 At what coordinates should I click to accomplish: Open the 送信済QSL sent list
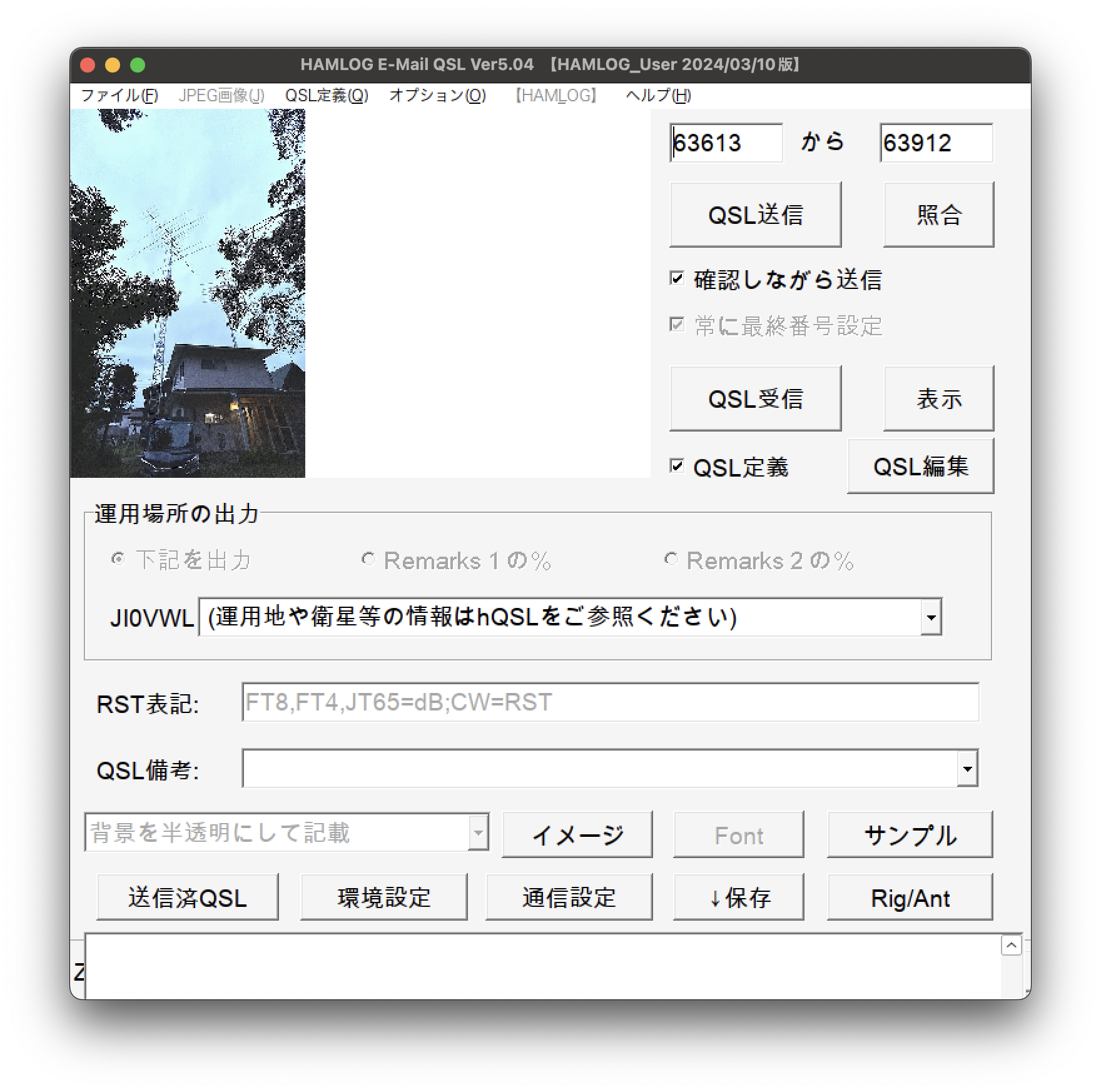pyautogui.click(x=187, y=896)
